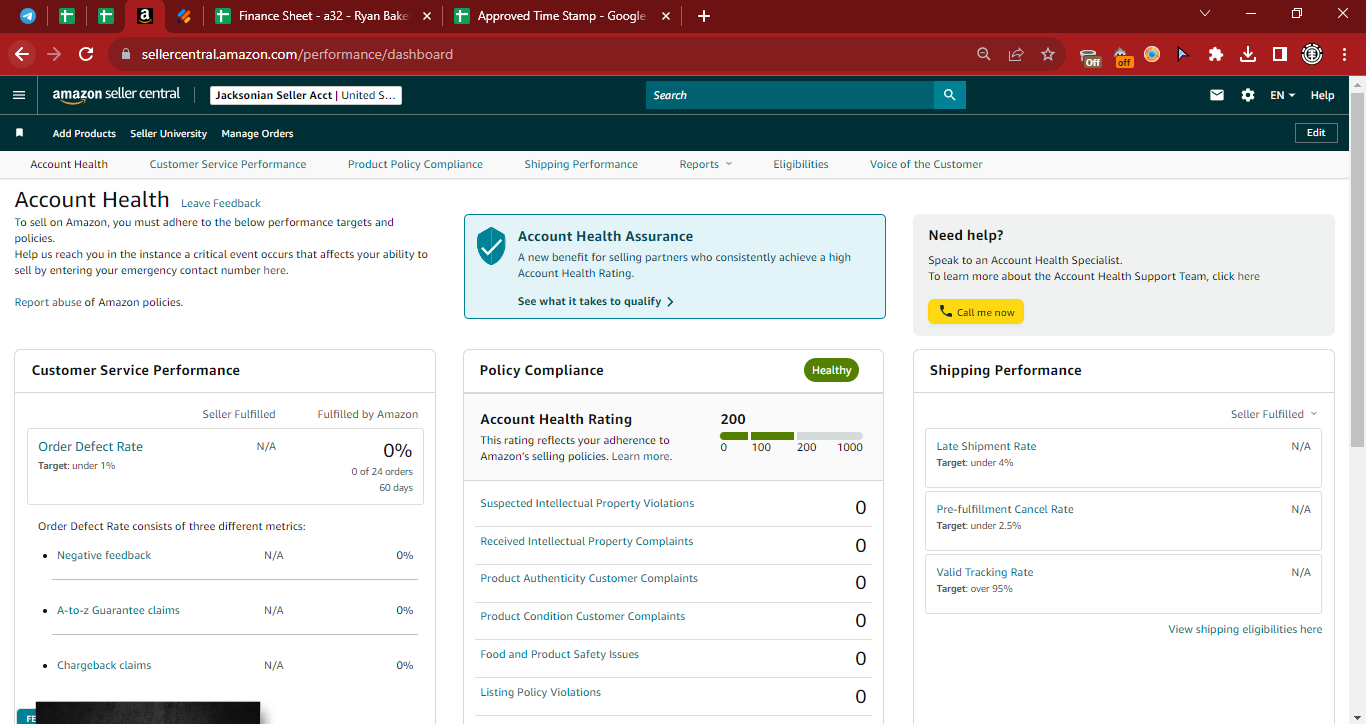Image resolution: width=1366 pixels, height=724 pixels.
Task: Go back with the browser back arrow
Action: (x=22, y=54)
